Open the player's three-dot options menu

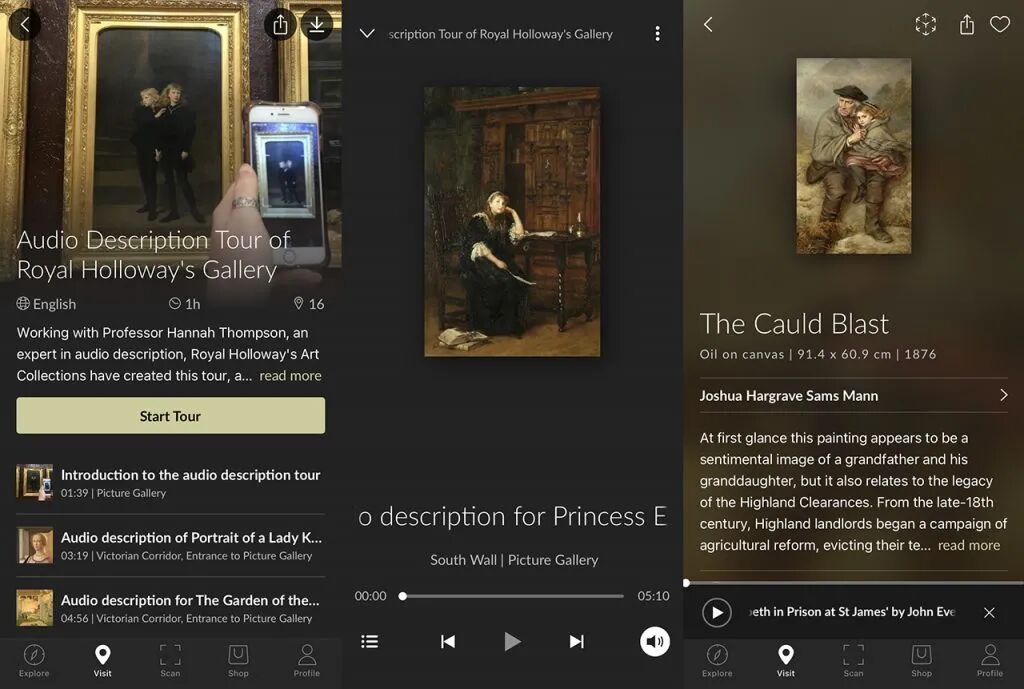point(658,34)
